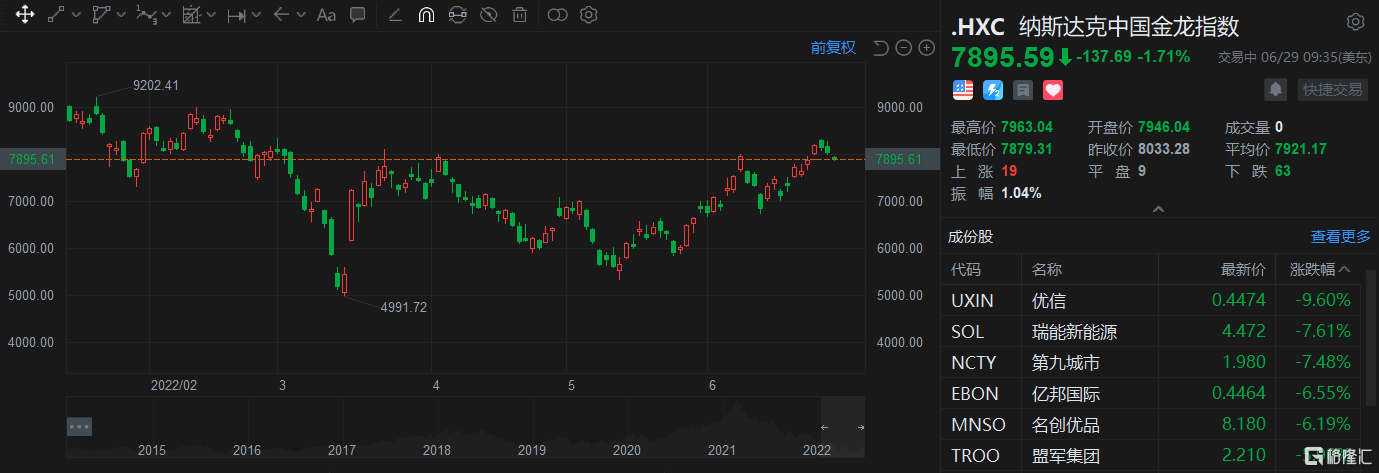The image size is (1379, 473).
Task: Toggle the heart favorite icon
Action: 1052,89
